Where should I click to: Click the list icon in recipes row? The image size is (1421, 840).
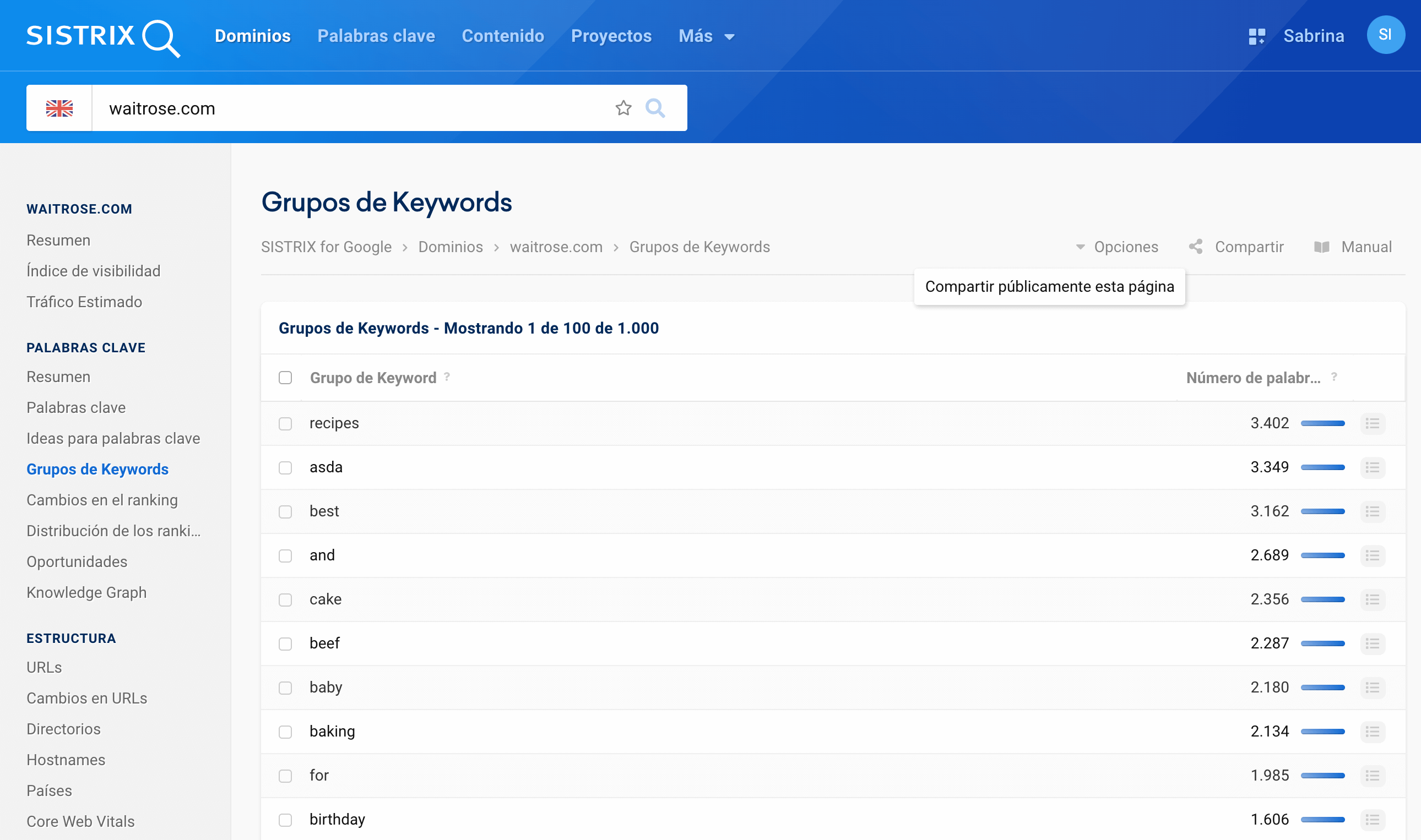(1372, 423)
